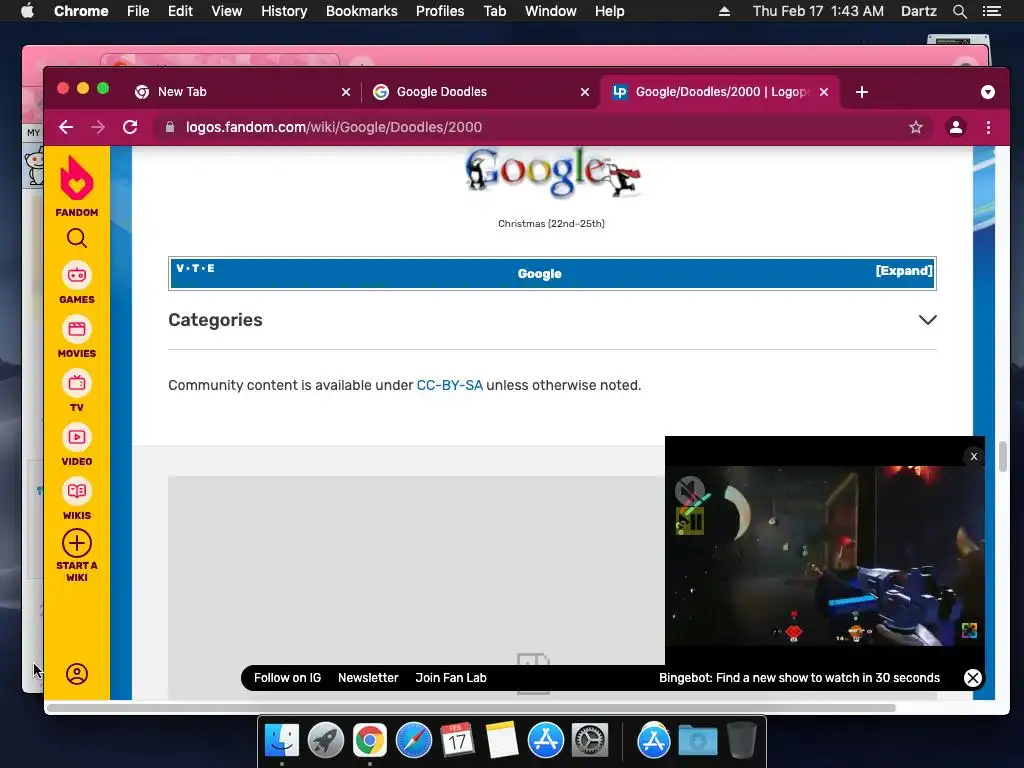Open the Downloads folder in Dock

click(x=697, y=741)
